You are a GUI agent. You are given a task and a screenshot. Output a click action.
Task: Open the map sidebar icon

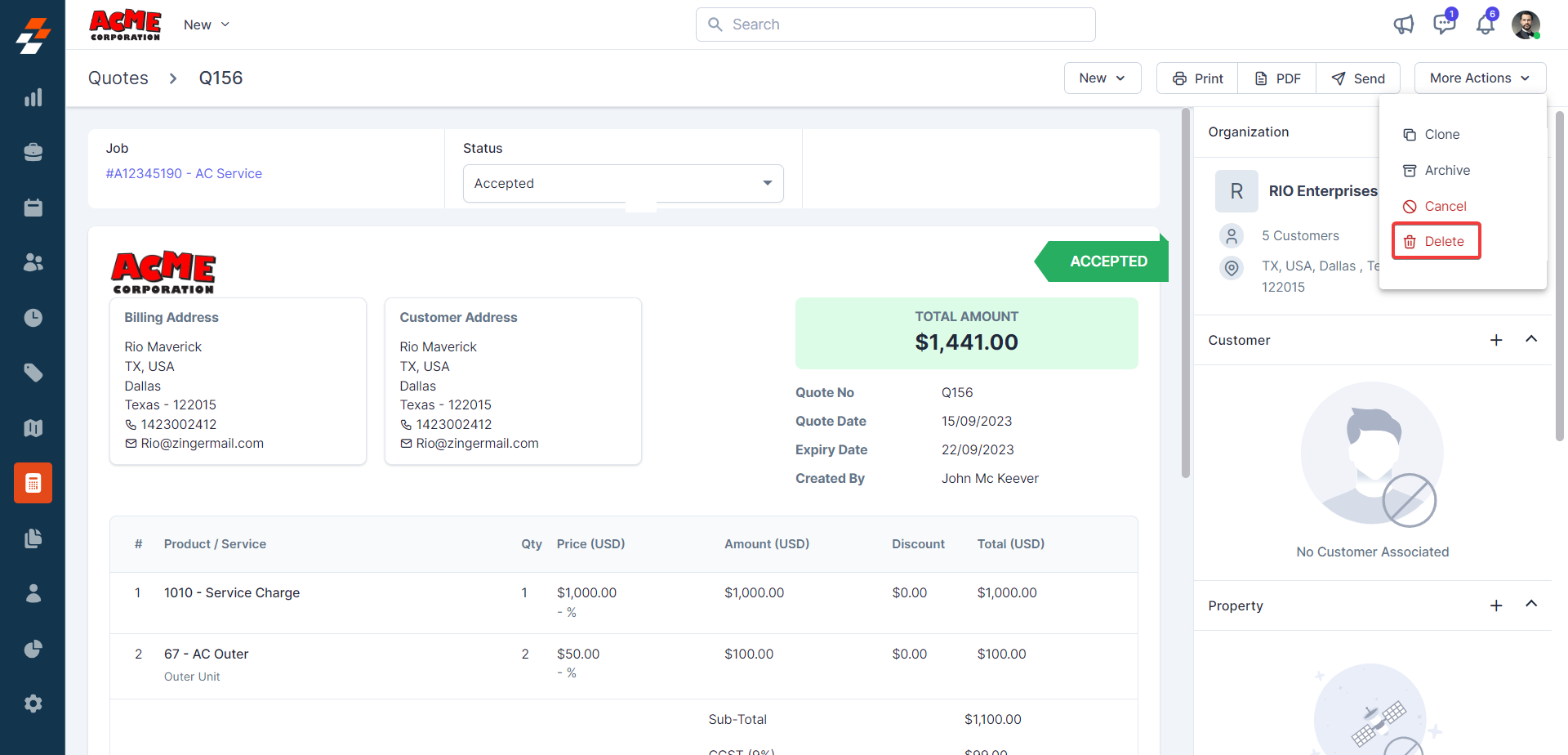coord(33,428)
